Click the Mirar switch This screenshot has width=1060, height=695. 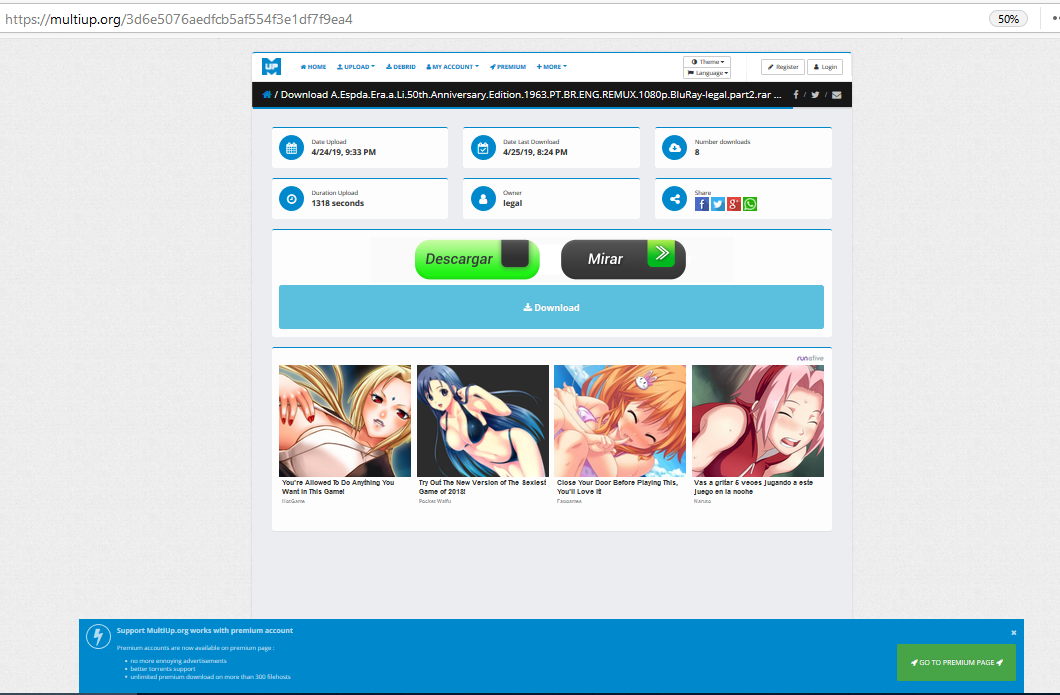[x=623, y=259]
